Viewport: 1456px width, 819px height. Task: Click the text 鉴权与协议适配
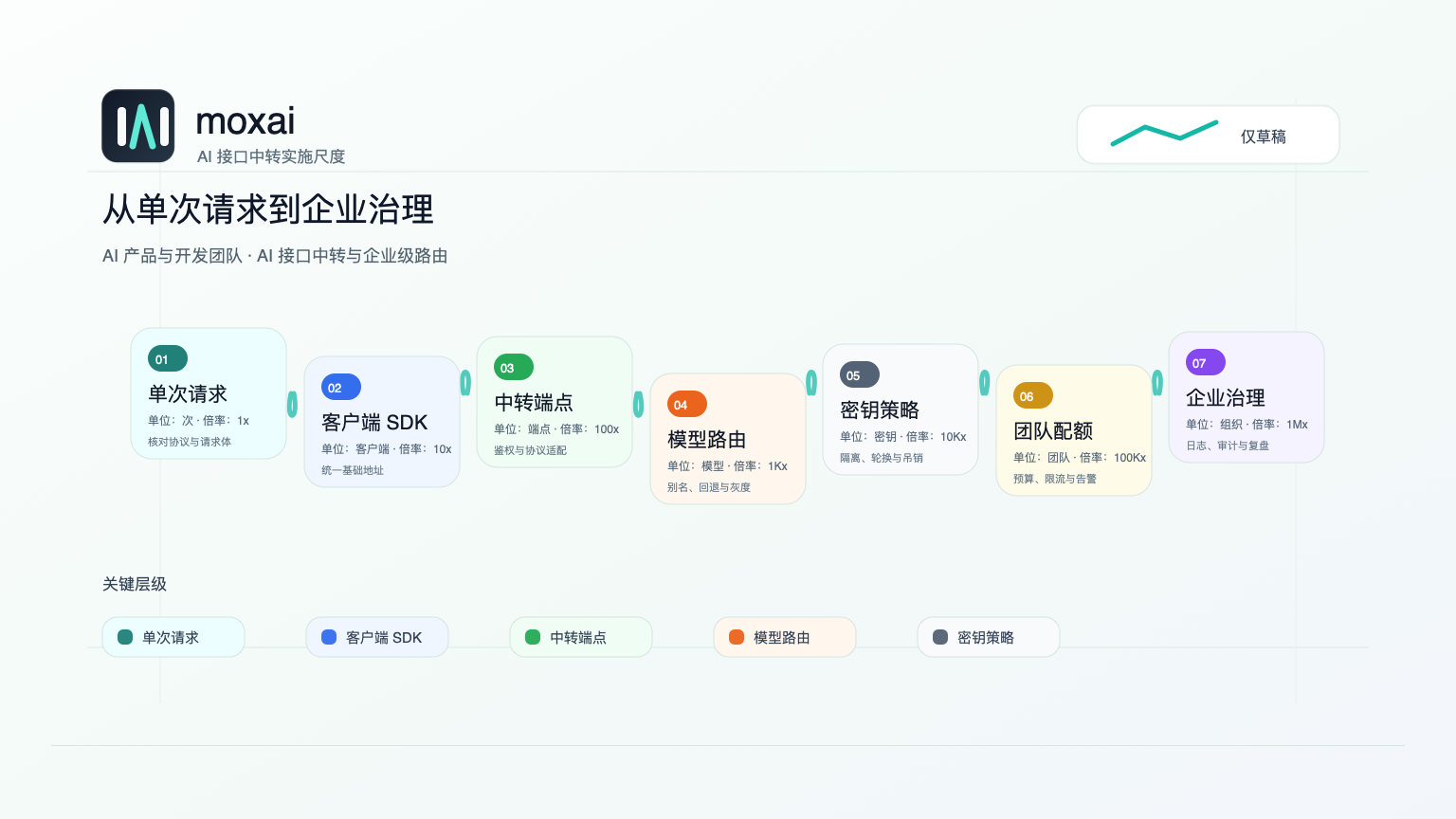tap(530, 450)
